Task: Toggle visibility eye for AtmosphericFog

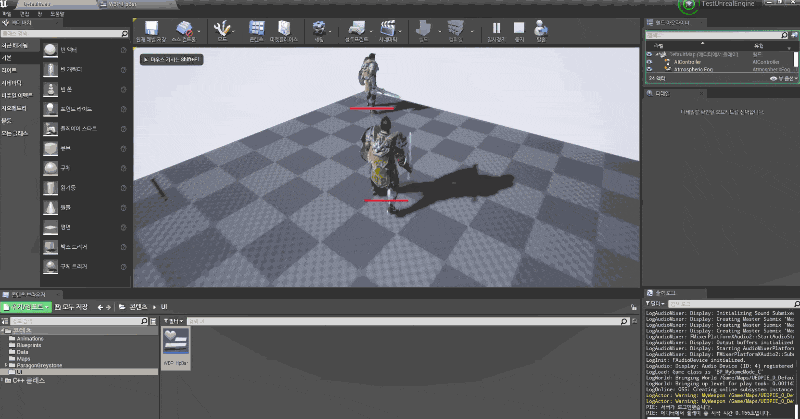Action: (x=649, y=69)
